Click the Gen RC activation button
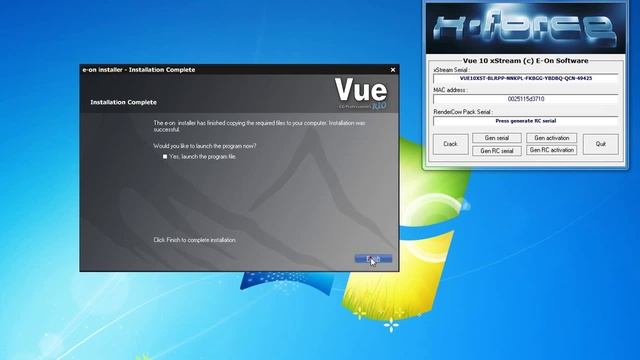640x360 pixels. (x=551, y=150)
